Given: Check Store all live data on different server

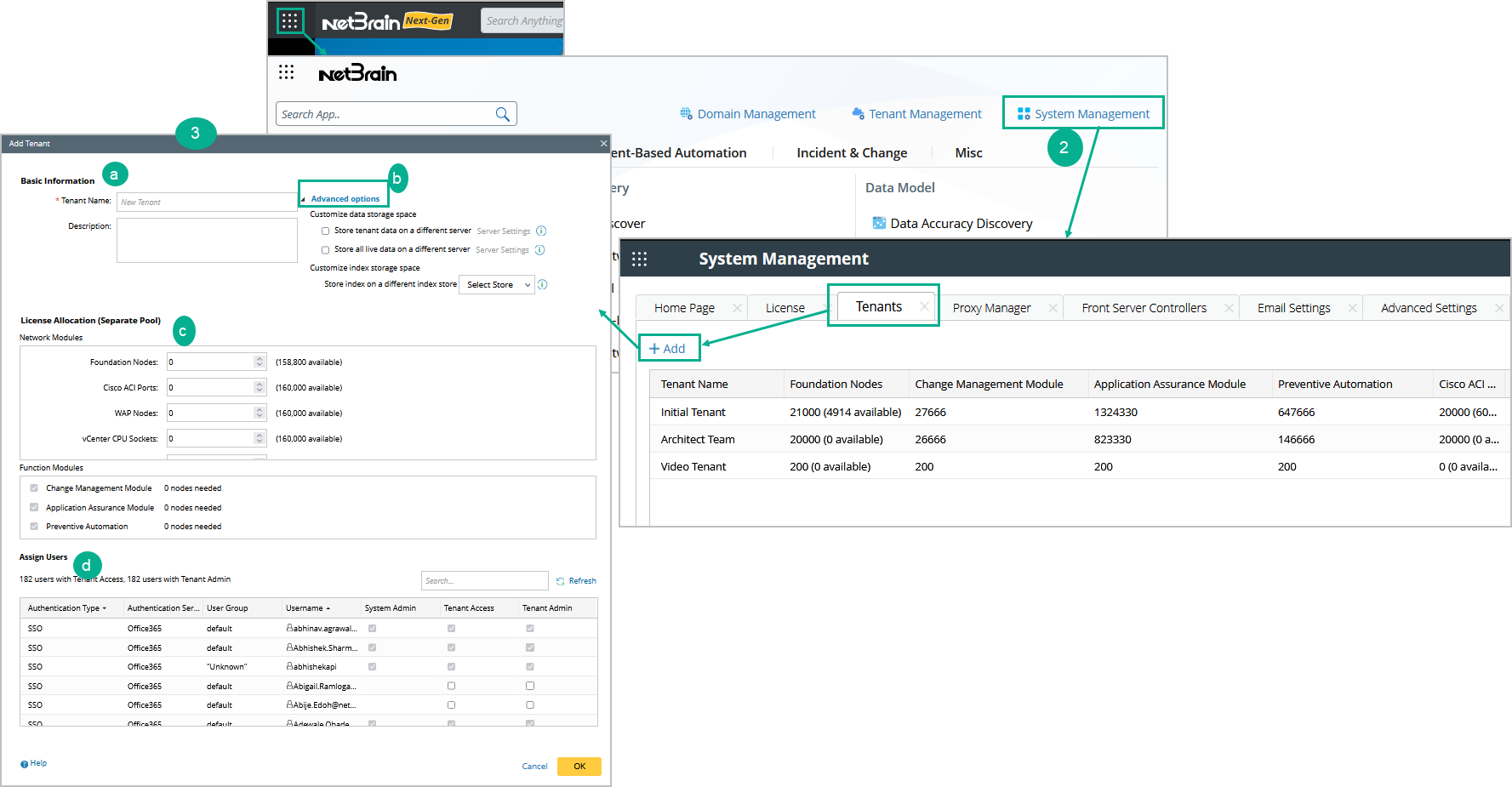Looking at the screenshot, I should point(325,250).
